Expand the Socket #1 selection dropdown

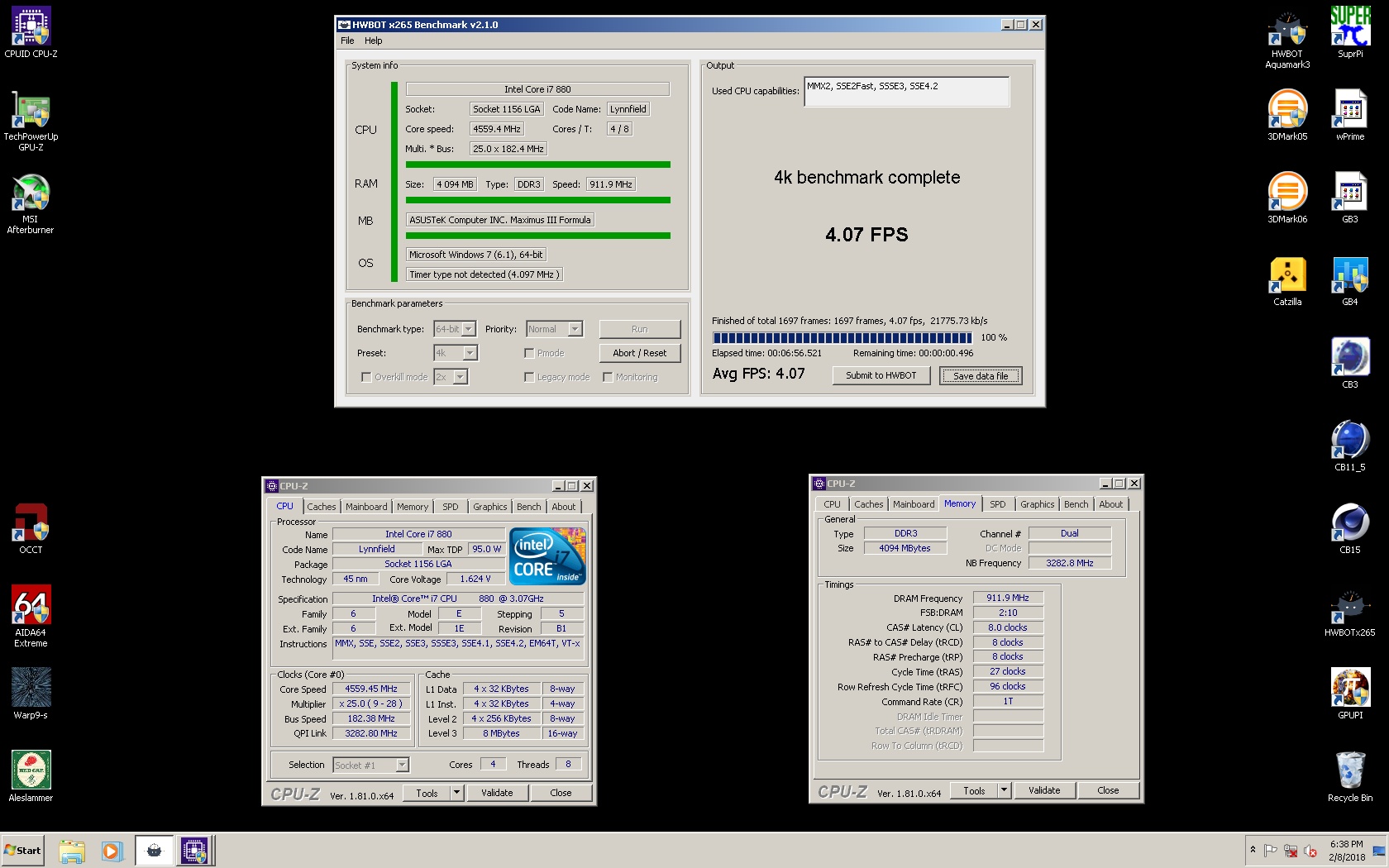402,765
